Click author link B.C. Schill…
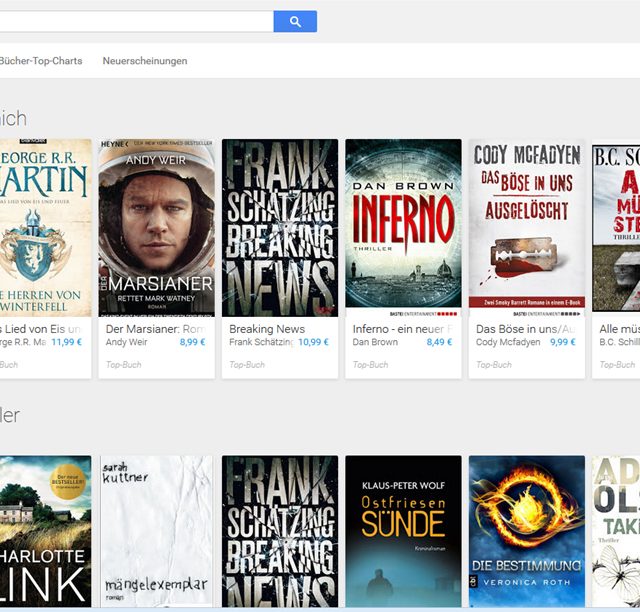 [x=620, y=342]
